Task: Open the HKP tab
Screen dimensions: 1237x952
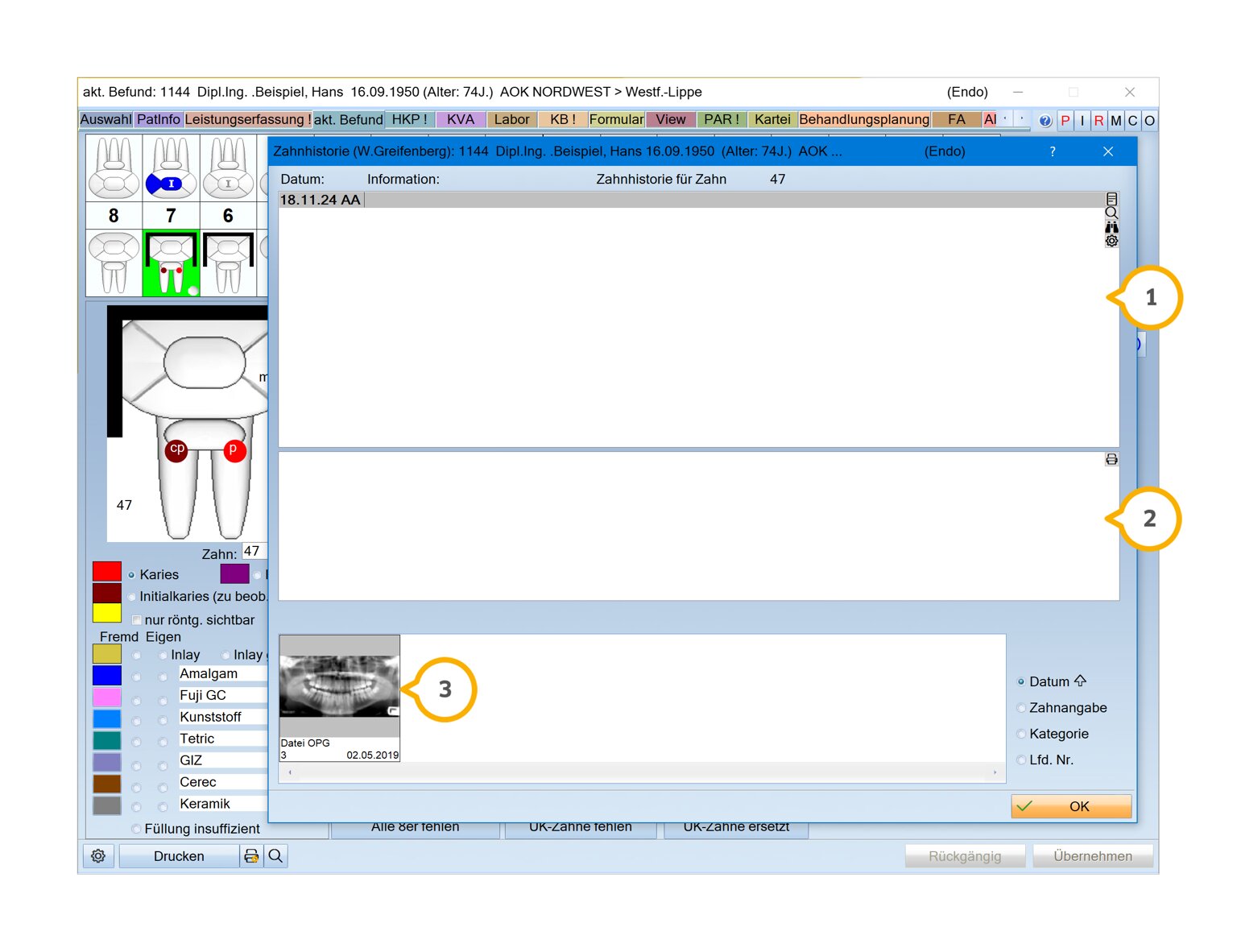Action: pyautogui.click(x=410, y=119)
